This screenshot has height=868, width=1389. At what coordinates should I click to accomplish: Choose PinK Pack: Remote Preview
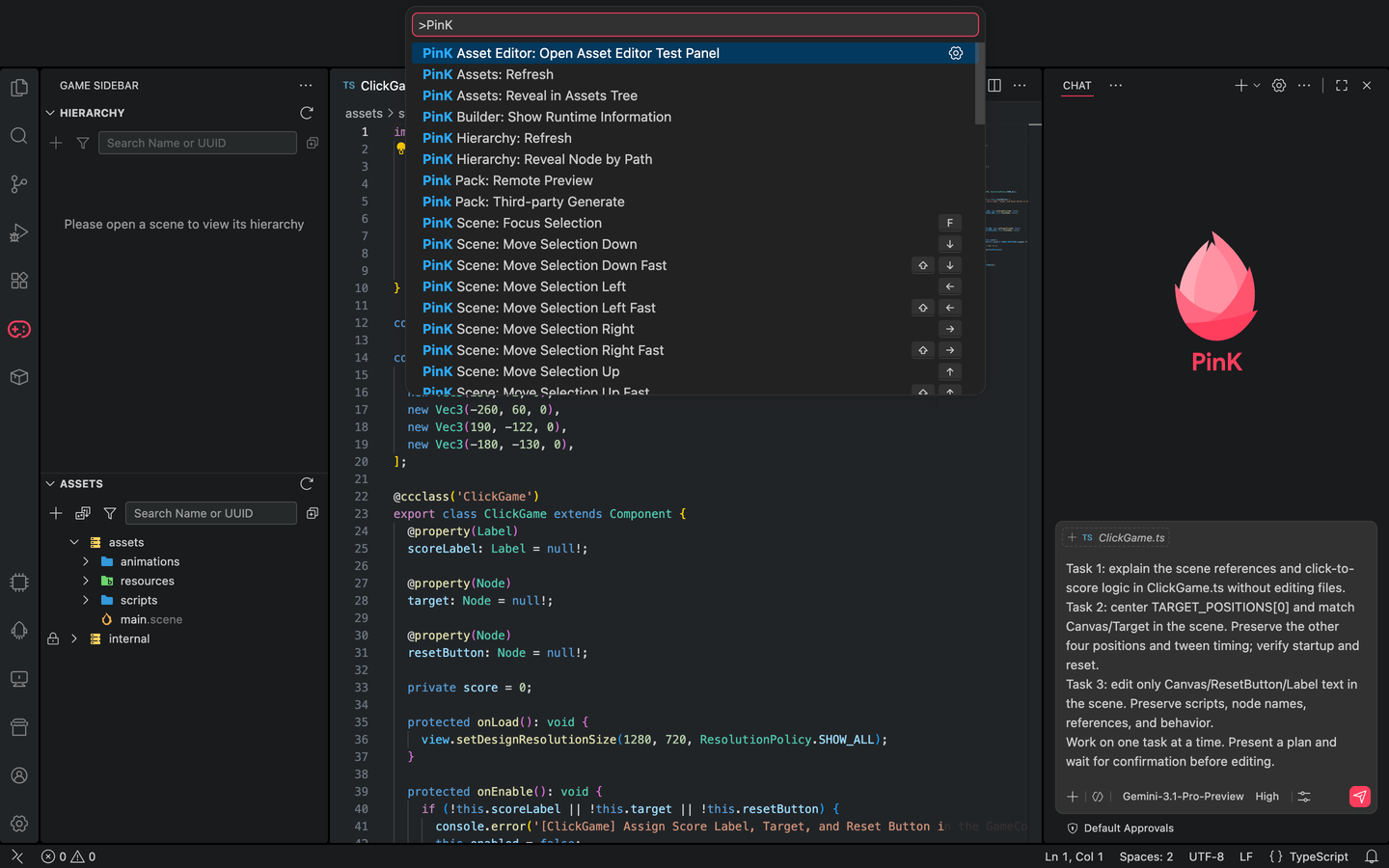pos(693,180)
